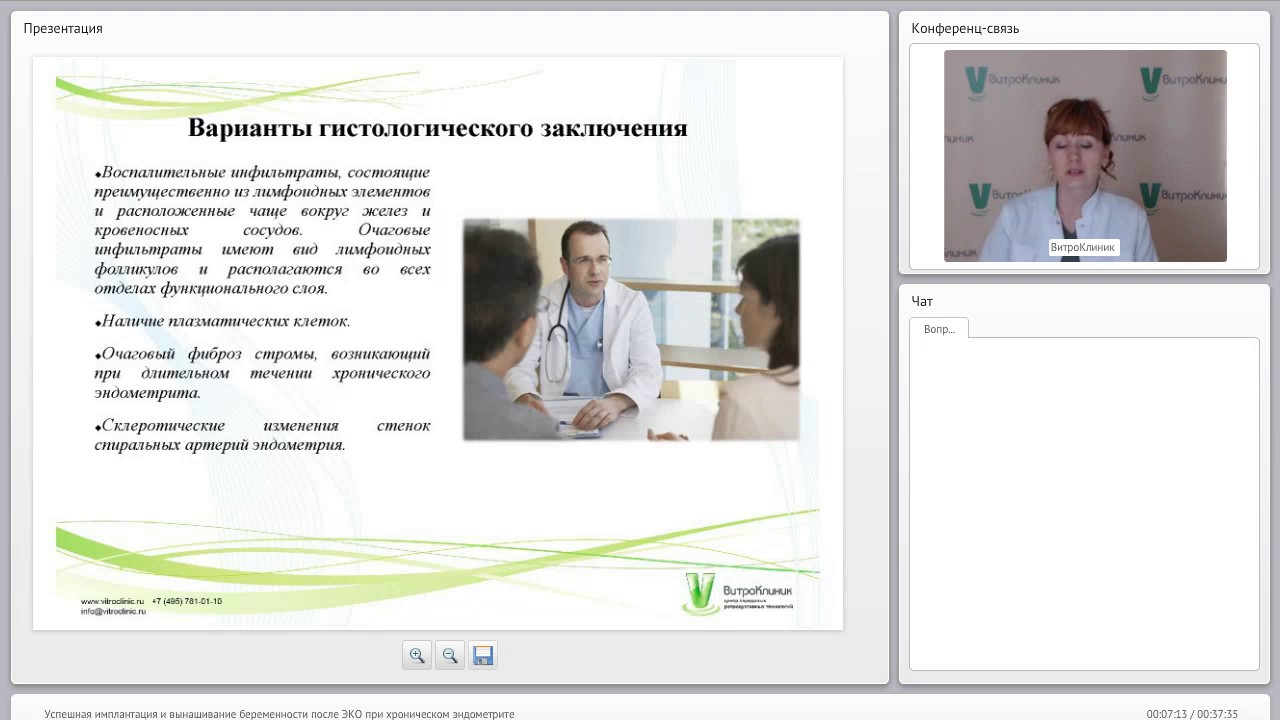Click bullet 'Очаговый фиброз стромы...'
Screen dimensions: 1280x720
(263, 373)
